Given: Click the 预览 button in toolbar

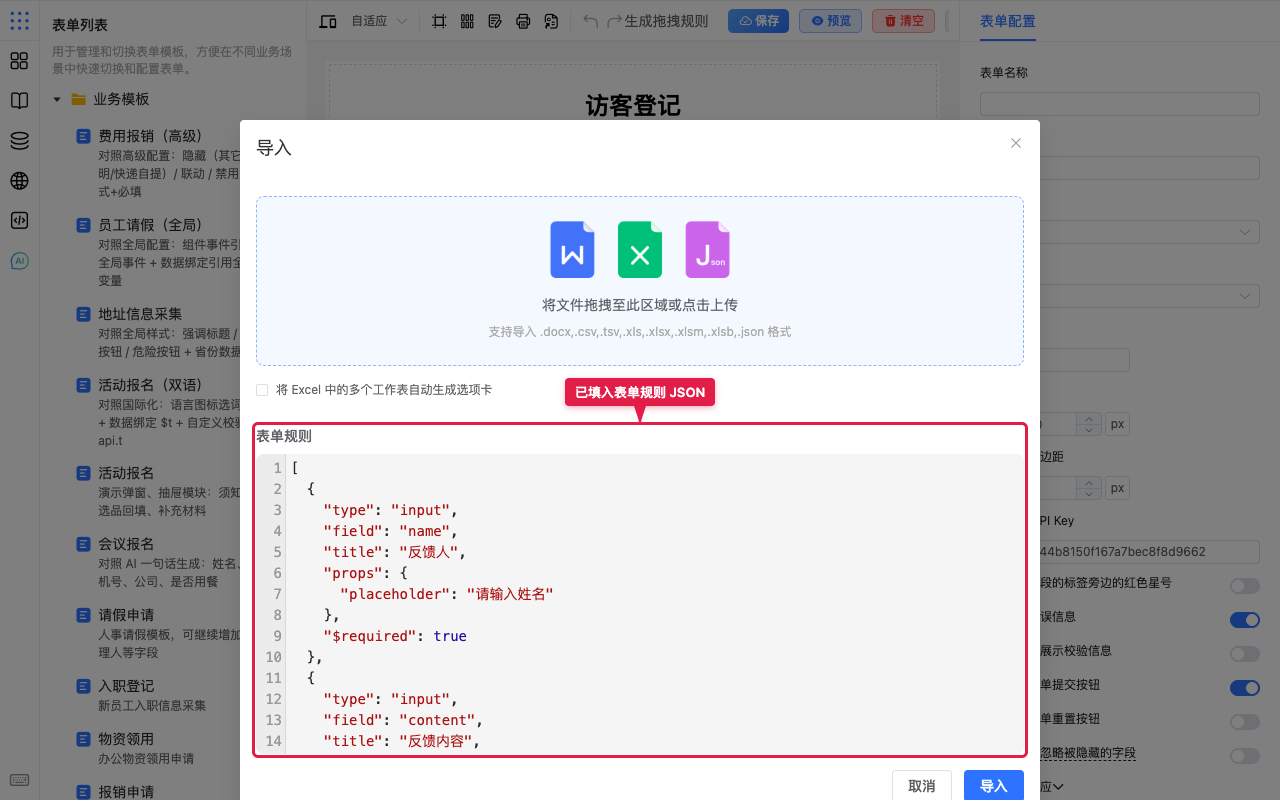Looking at the screenshot, I should click(830, 21).
